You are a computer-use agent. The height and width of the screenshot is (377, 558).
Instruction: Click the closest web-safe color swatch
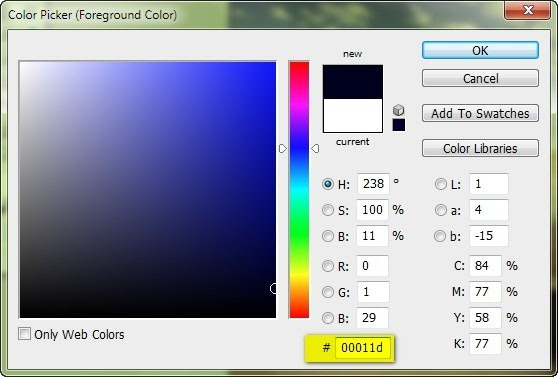(399, 125)
